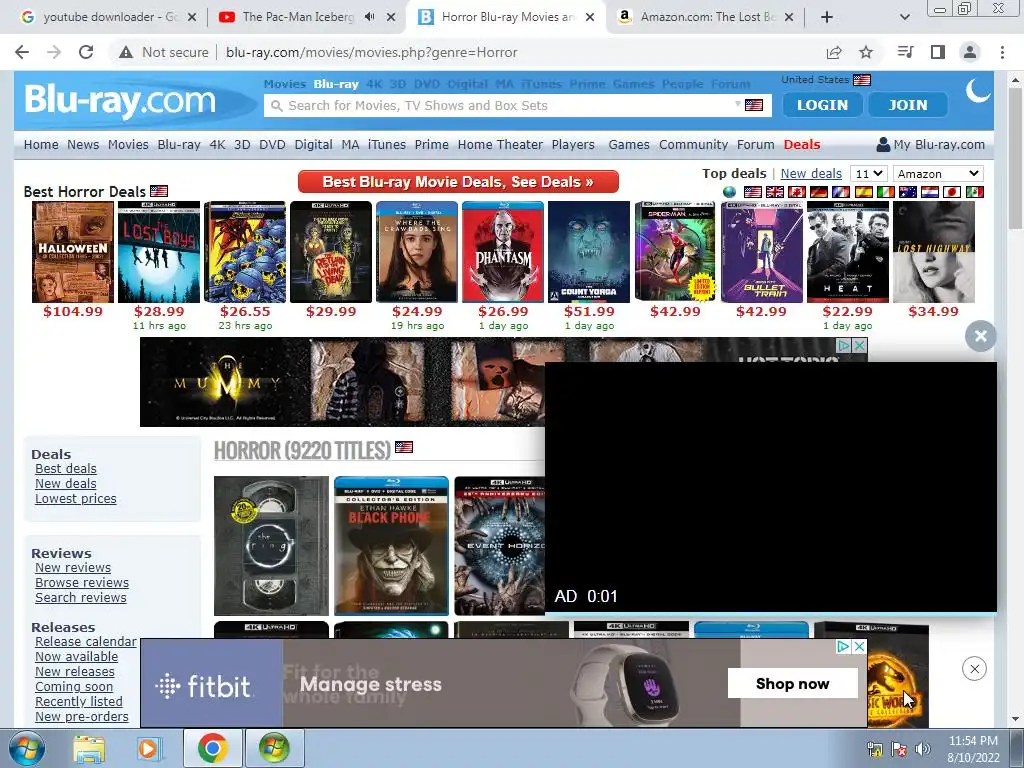Click the movie search input field
This screenshot has height=768, width=1024.
503,105
